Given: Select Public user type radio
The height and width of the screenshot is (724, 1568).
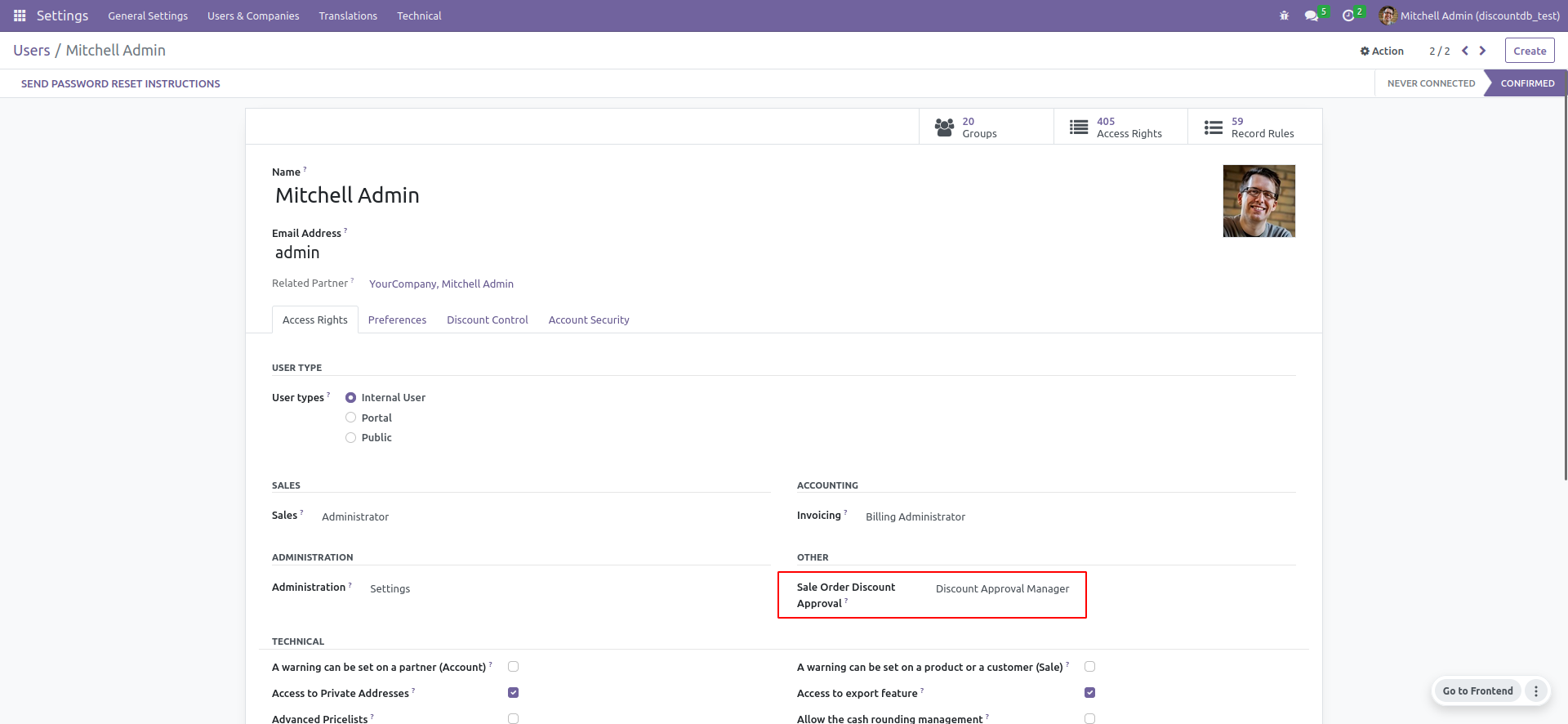Looking at the screenshot, I should (x=350, y=438).
